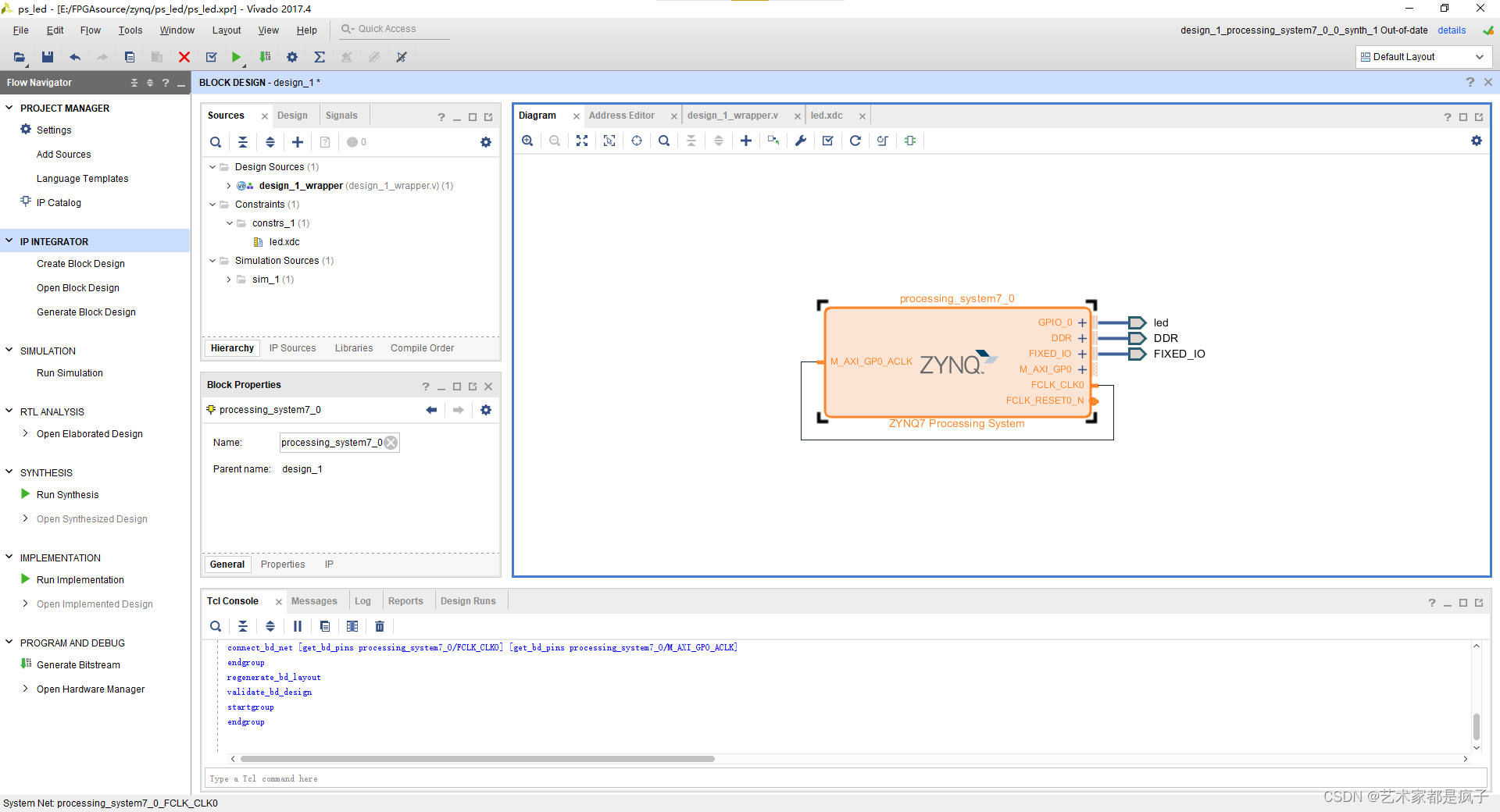Collapse the Design Sources tree node
This screenshot has width=1500, height=812.
tap(212, 167)
